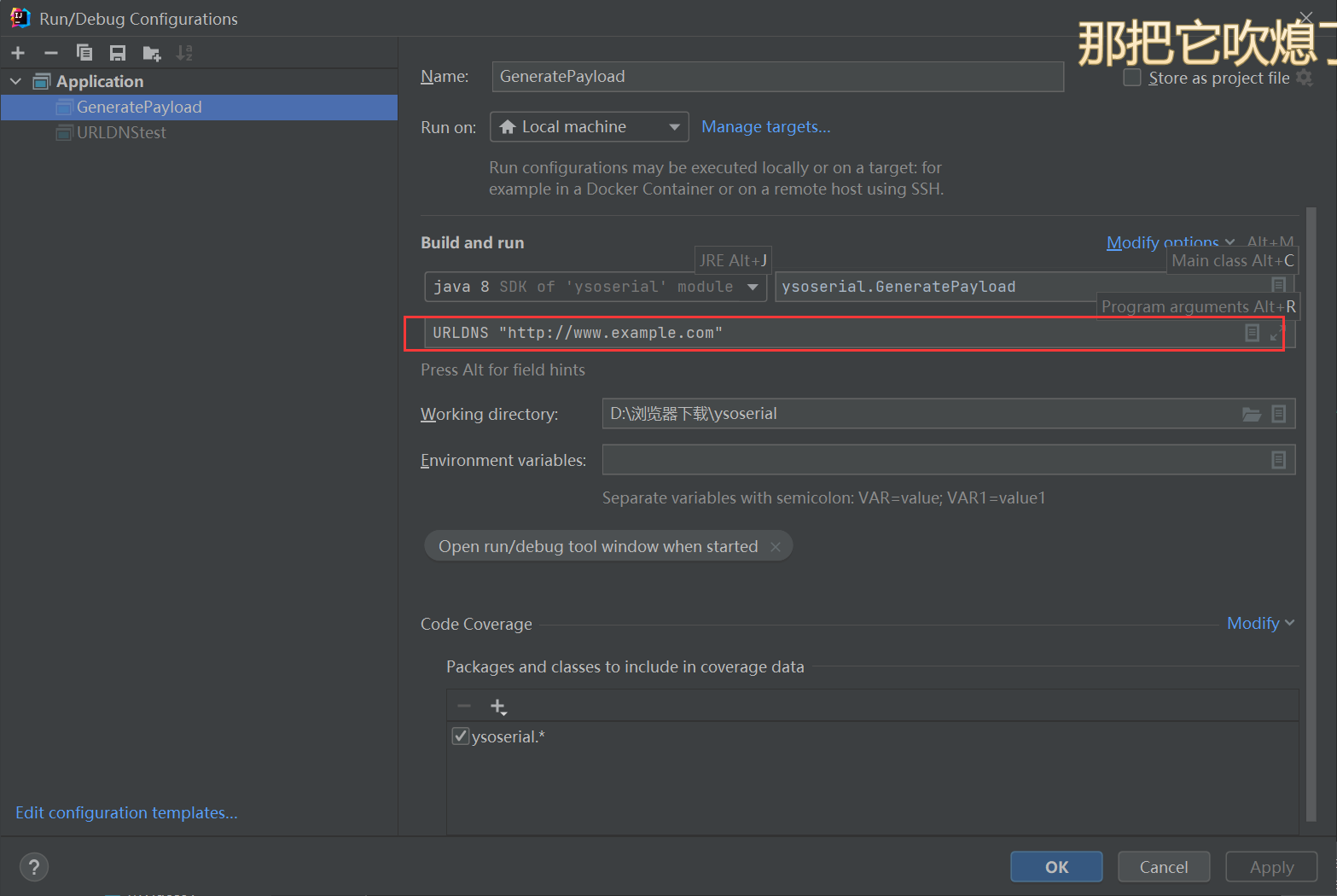This screenshot has height=896, width=1337.
Task: Click inside the Name input field
Action: click(x=776, y=77)
